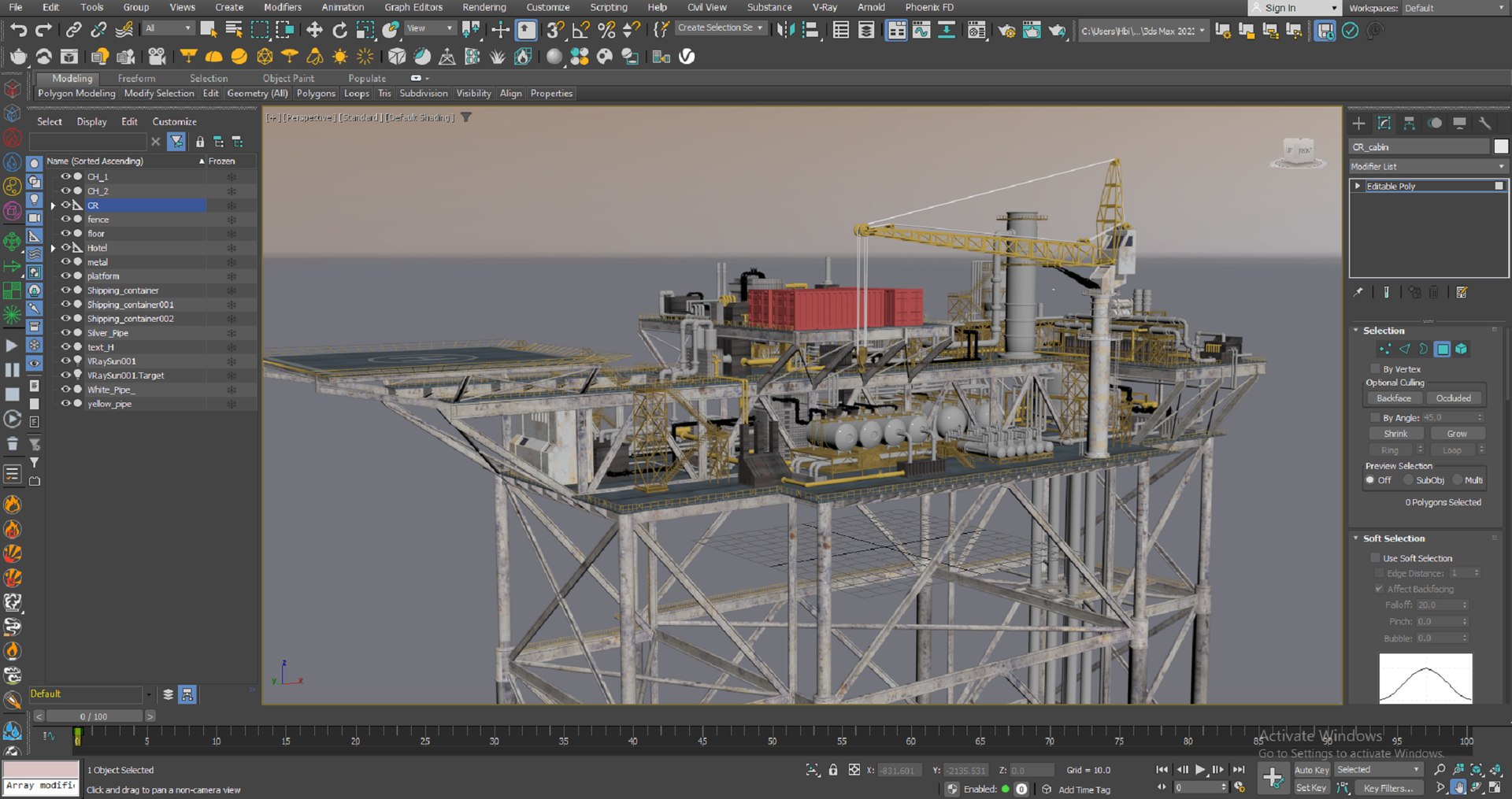Viewport: 1512px width, 799px height.
Task: Click the Grow selection button
Action: tap(1457, 434)
